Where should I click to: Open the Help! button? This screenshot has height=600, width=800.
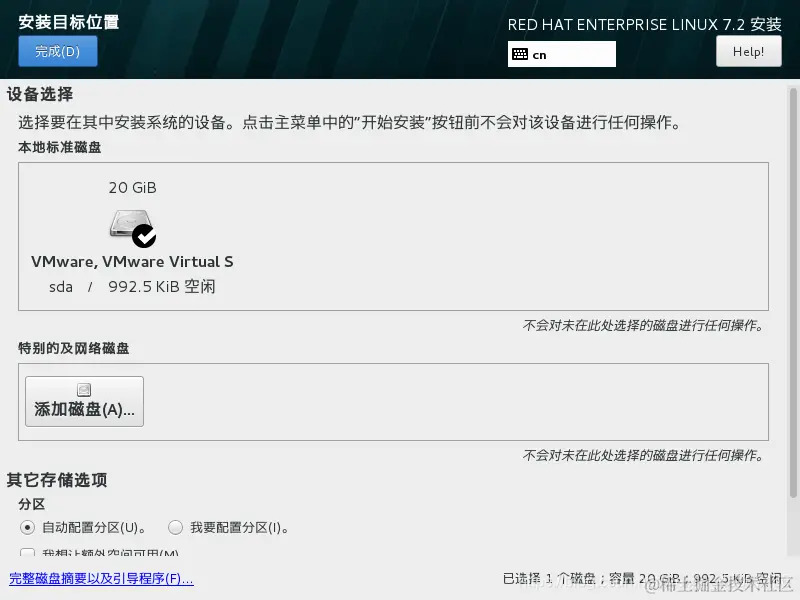(x=748, y=52)
